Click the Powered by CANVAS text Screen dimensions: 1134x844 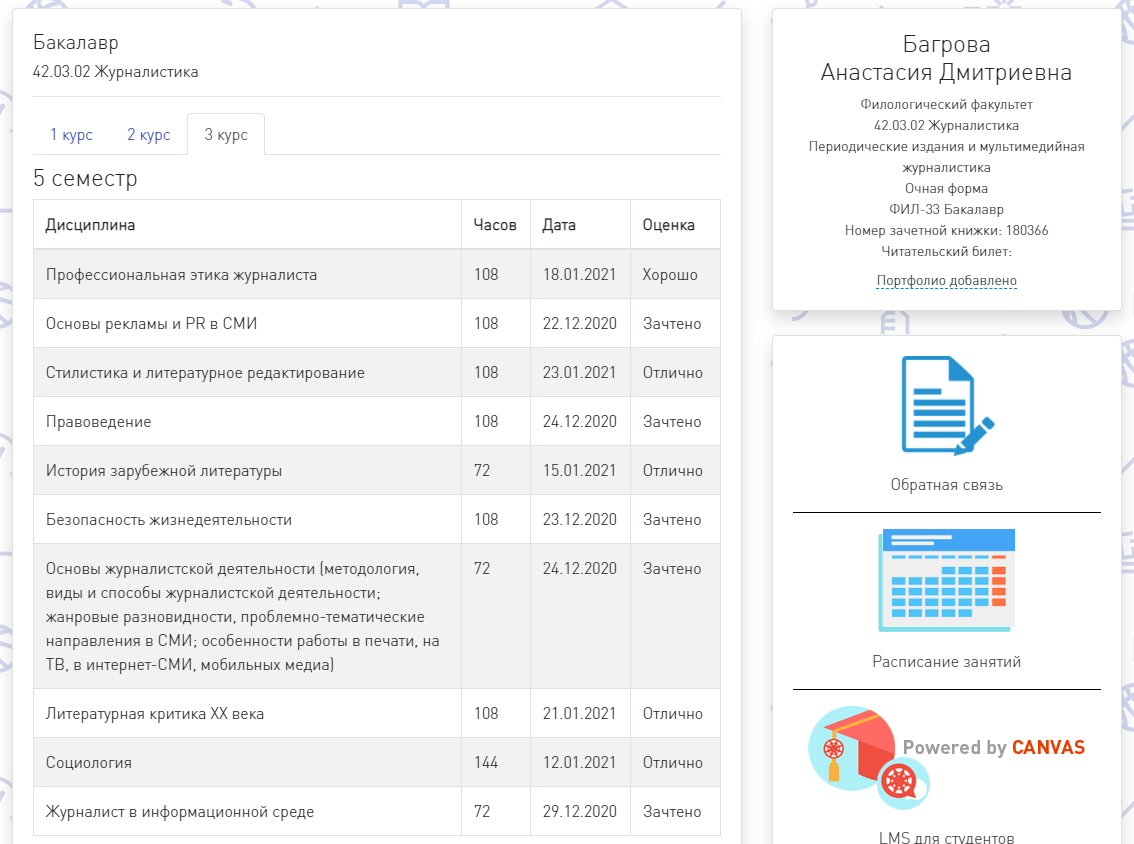[x=993, y=747]
